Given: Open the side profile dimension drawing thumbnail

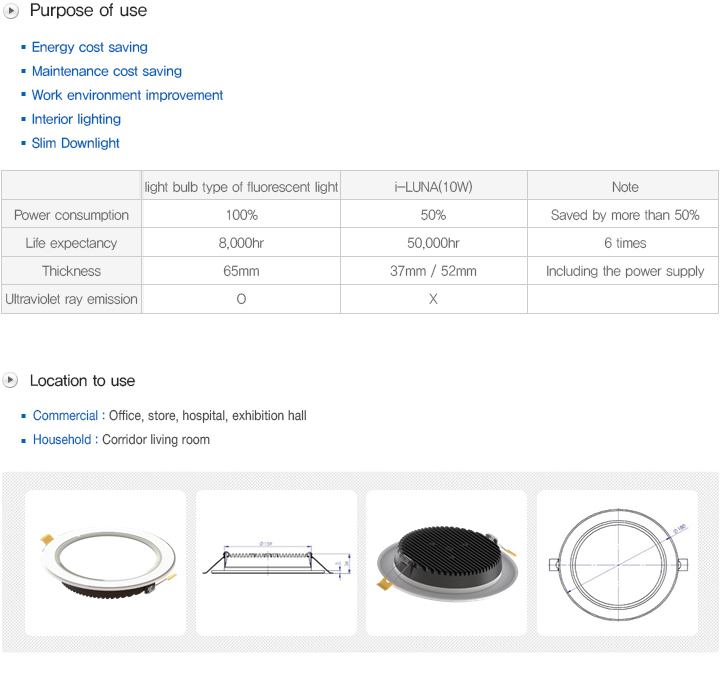Looking at the screenshot, I should [x=276, y=562].
